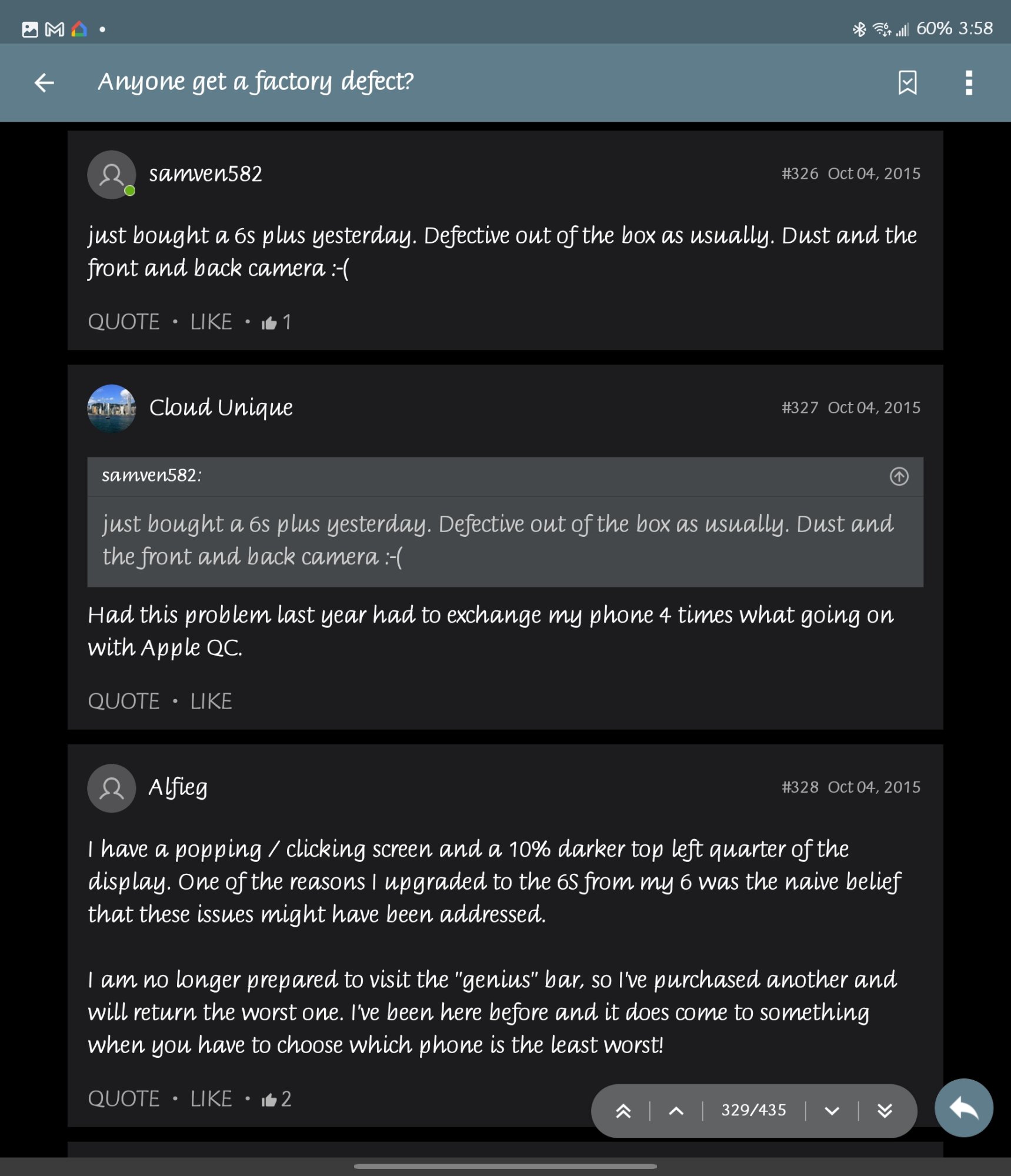Open samven582's avatar profile

coord(112,175)
